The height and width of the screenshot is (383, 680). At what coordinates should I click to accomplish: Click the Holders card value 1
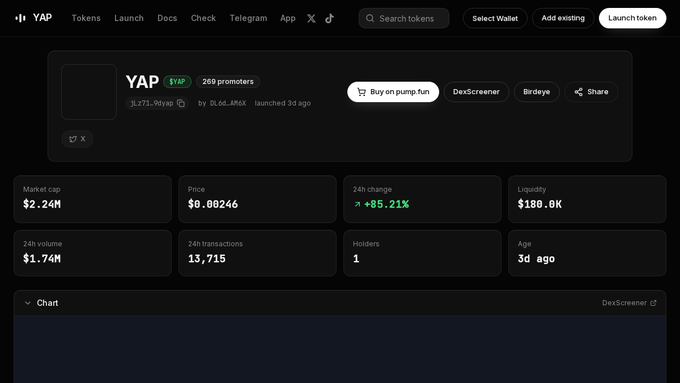coord(356,259)
